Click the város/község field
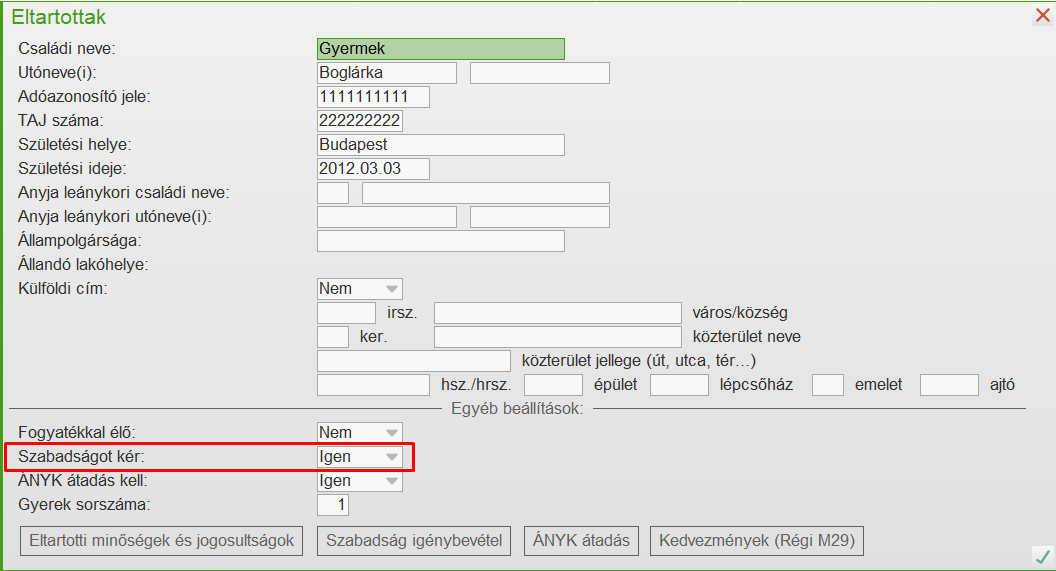The height and width of the screenshot is (571, 1056). click(x=558, y=312)
